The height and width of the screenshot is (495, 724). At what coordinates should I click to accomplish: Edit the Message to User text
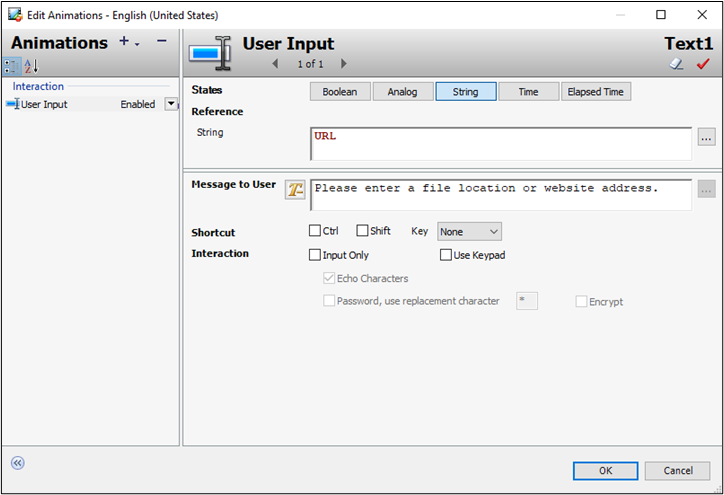point(501,195)
